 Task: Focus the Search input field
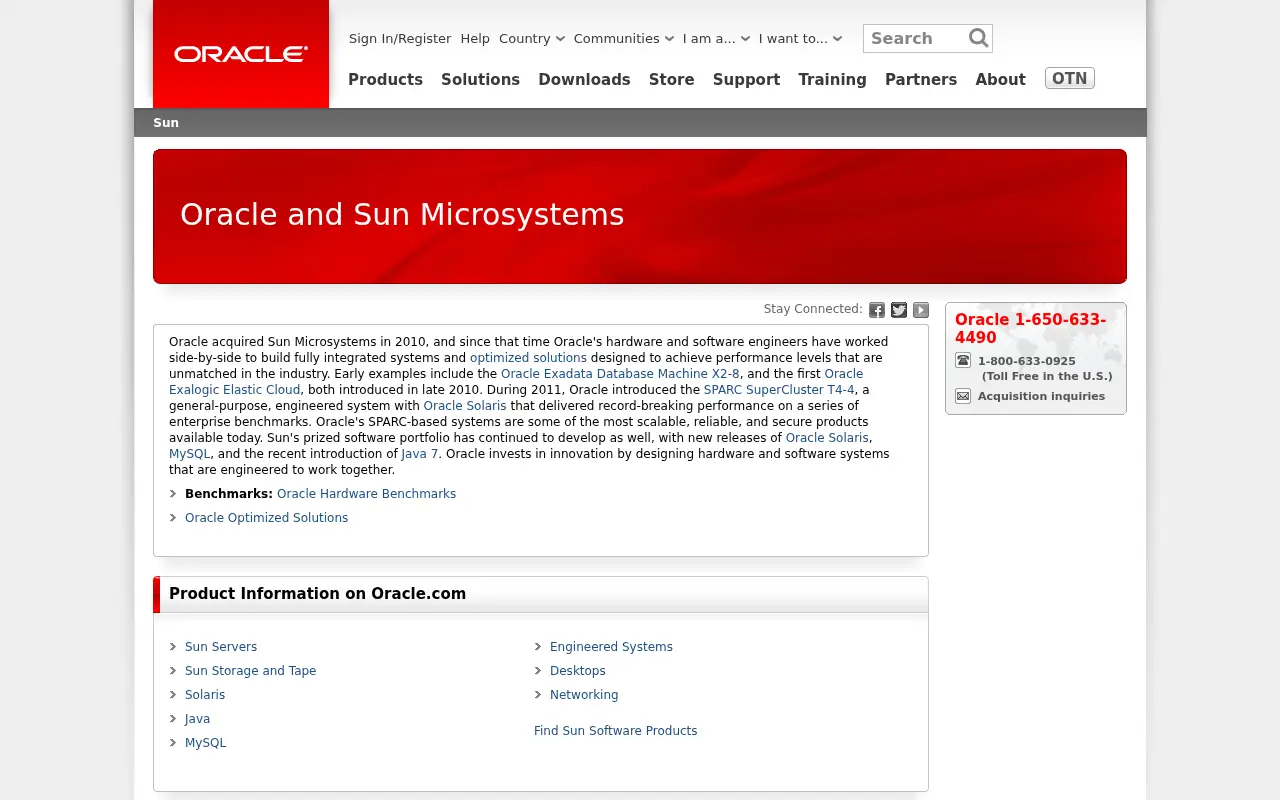tap(917, 38)
